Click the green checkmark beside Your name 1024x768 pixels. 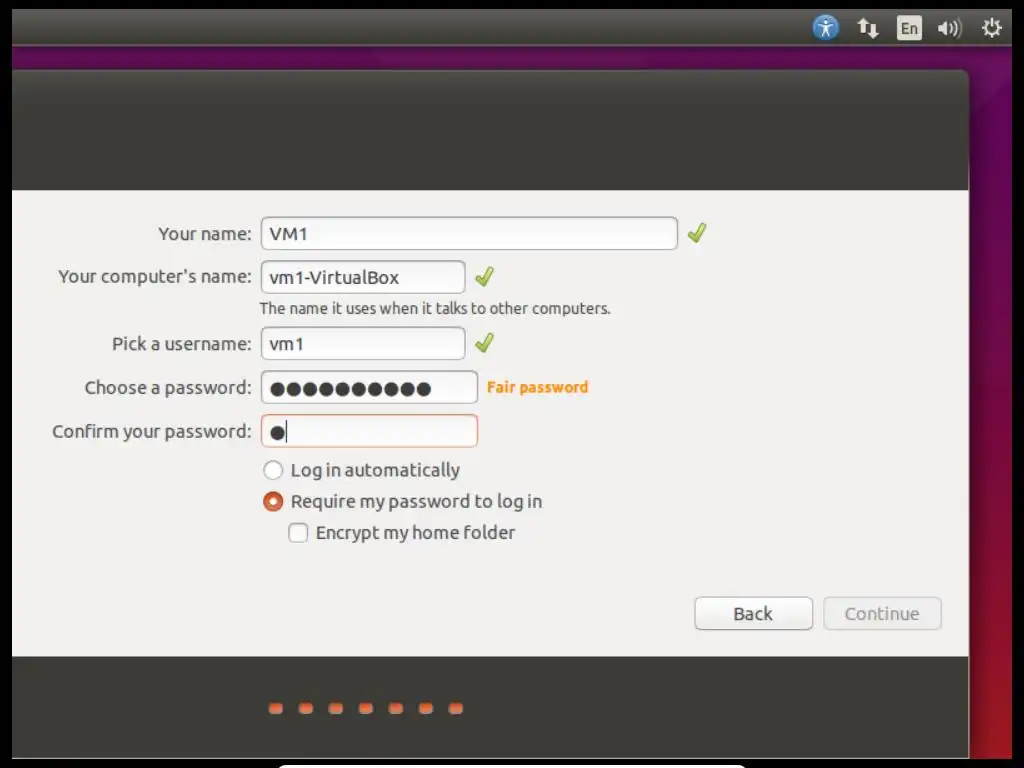pos(697,232)
